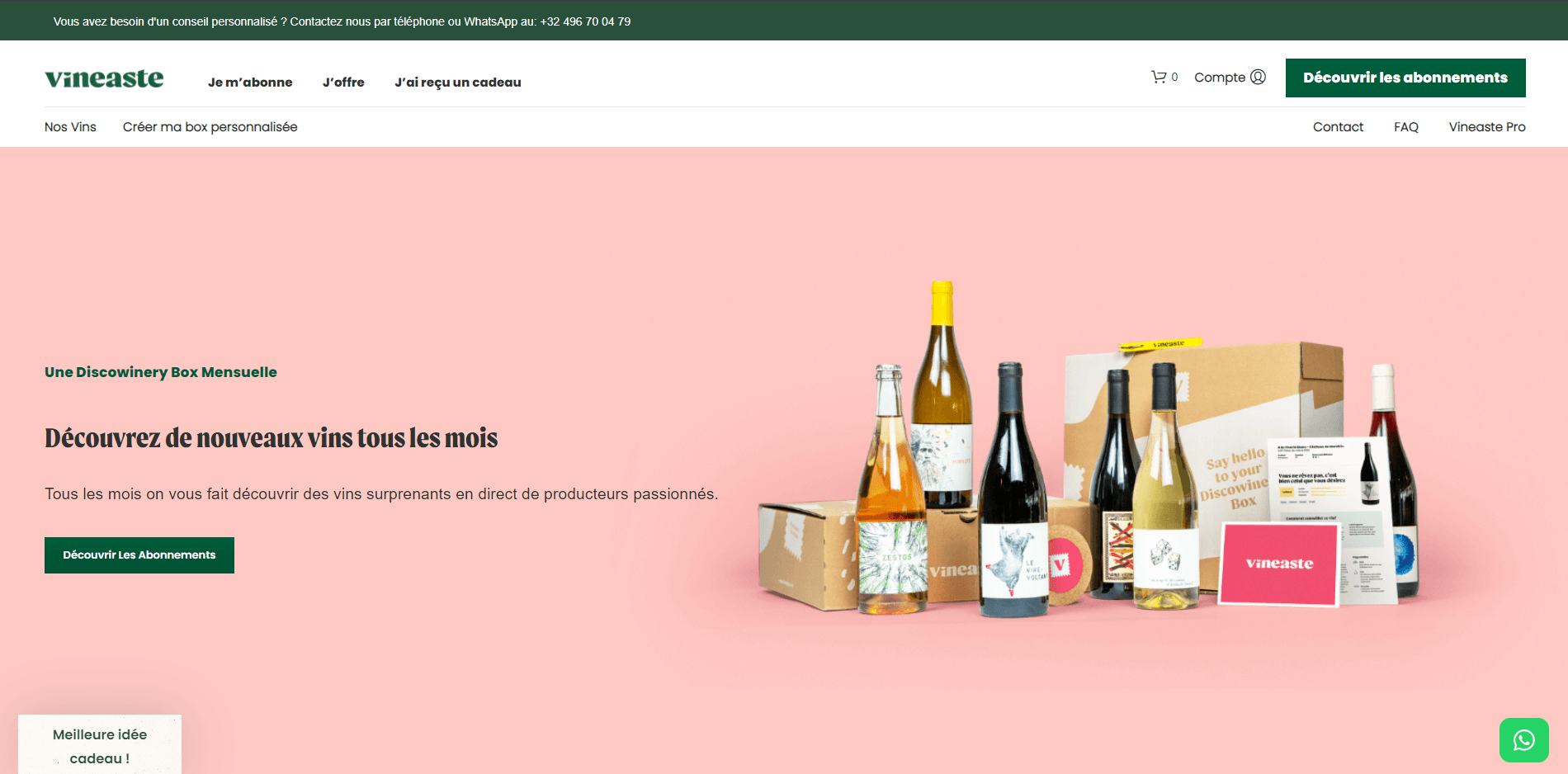Go to the Contact page
This screenshot has height=774, width=1568.
tap(1338, 127)
